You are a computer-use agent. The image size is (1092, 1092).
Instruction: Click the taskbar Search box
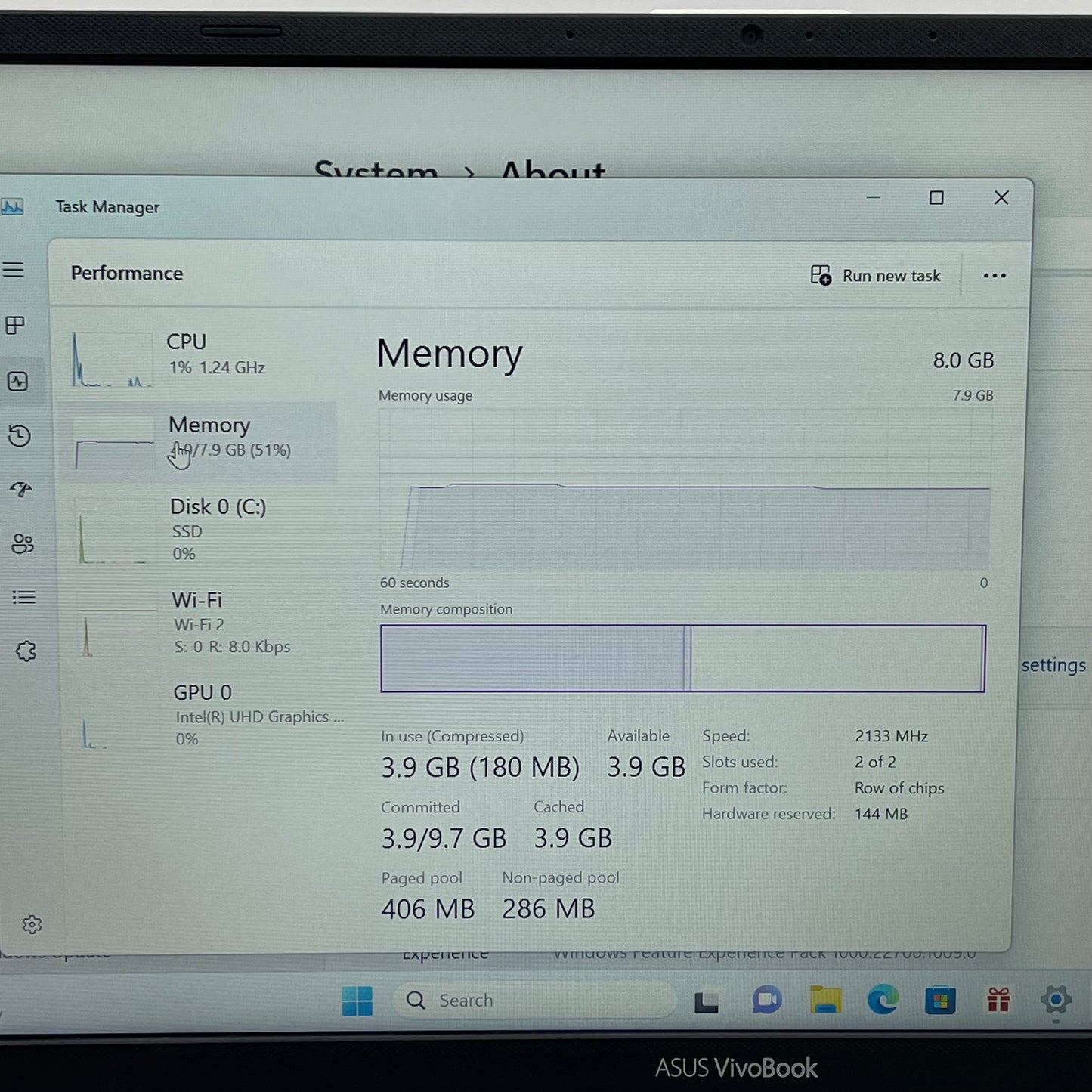pyautogui.click(x=534, y=1001)
